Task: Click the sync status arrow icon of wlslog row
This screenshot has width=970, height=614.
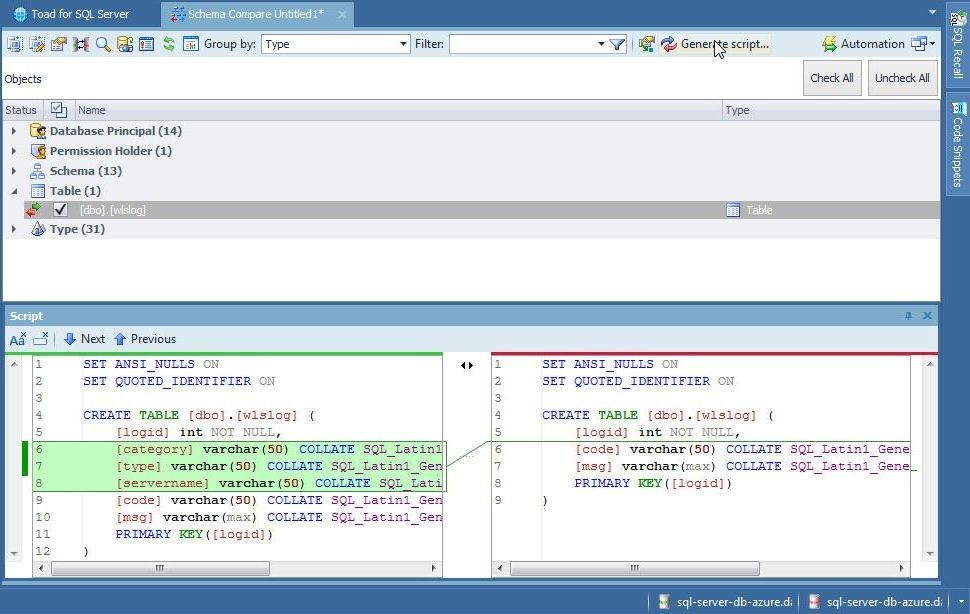Action: (33, 210)
